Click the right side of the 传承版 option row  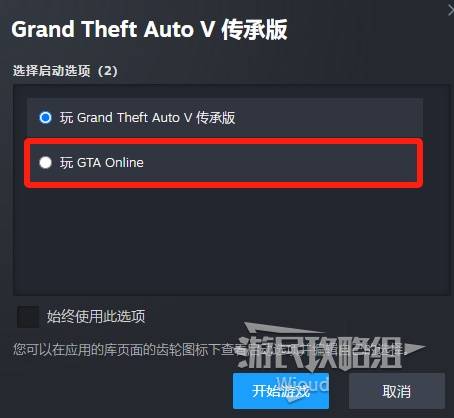tap(333, 117)
